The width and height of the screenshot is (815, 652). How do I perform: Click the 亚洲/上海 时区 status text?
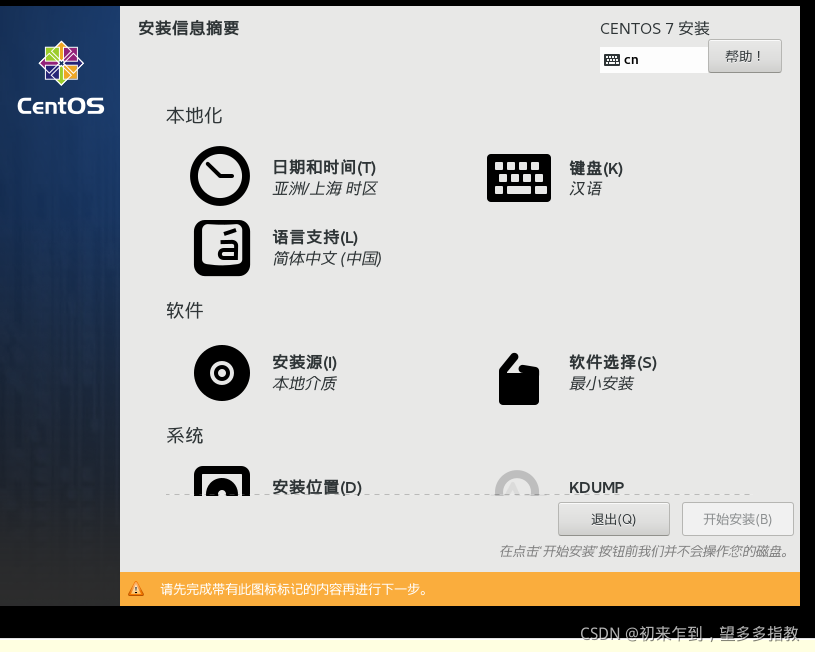click(325, 188)
